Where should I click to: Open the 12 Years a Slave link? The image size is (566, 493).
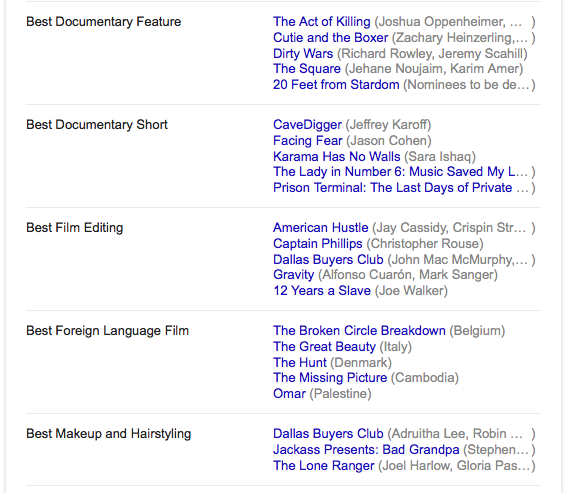pyautogui.click(x=322, y=291)
